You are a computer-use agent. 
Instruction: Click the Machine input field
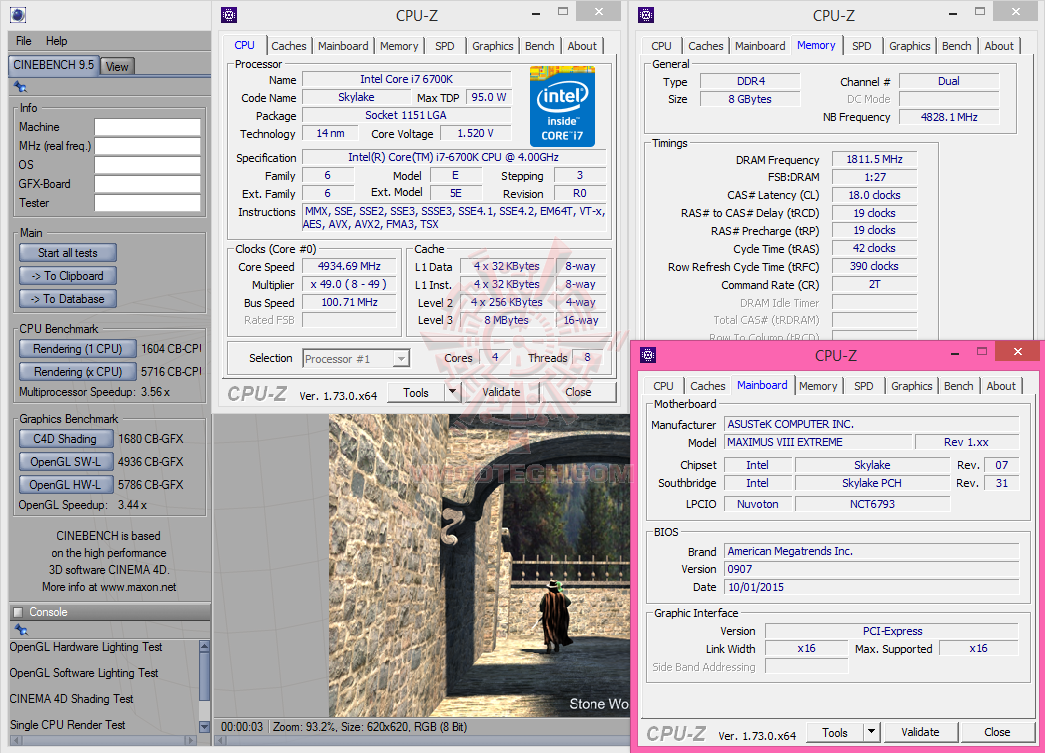(x=147, y=127)
